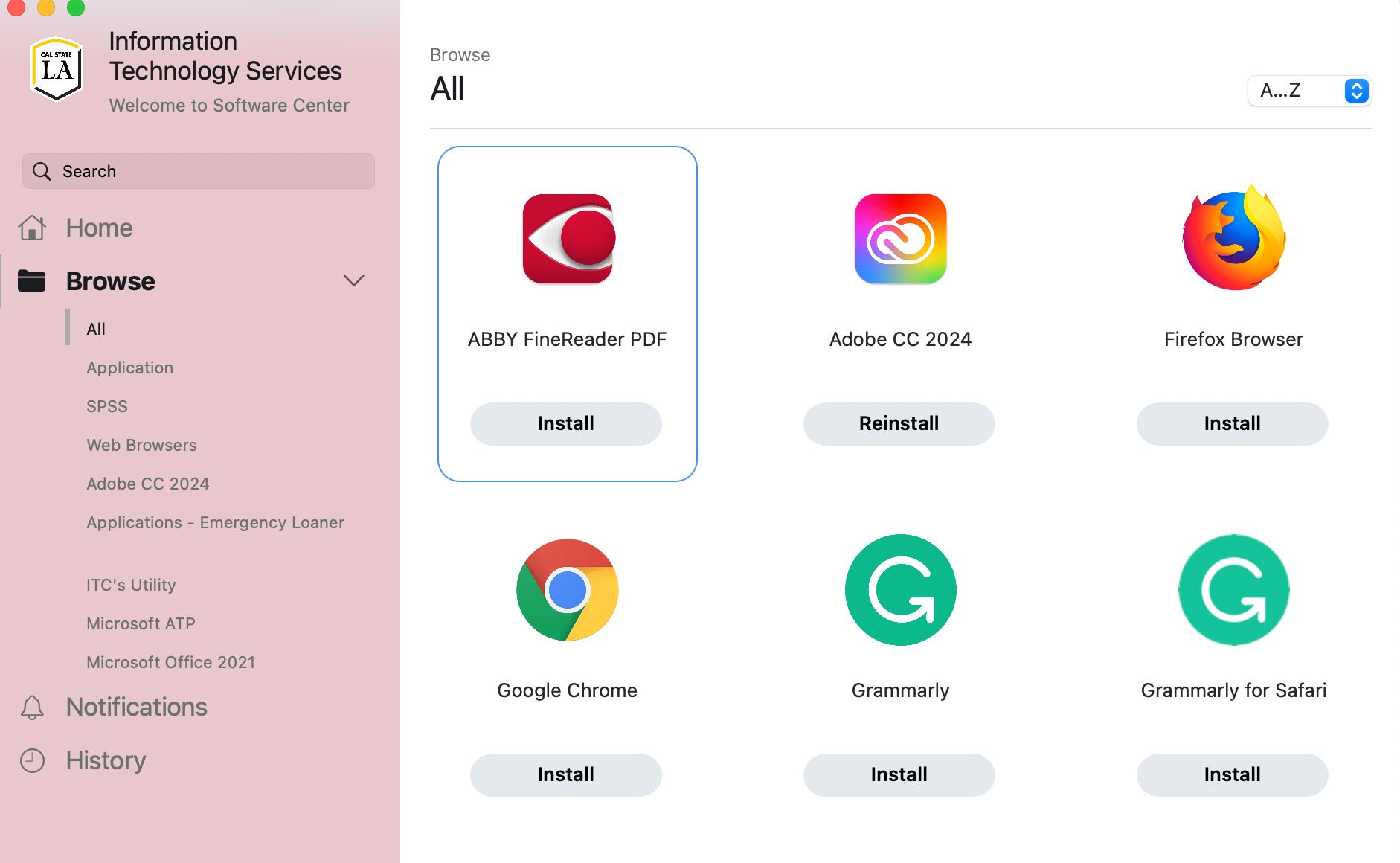
Task: Click the Google Chrome icon
Action: (567, 589)
